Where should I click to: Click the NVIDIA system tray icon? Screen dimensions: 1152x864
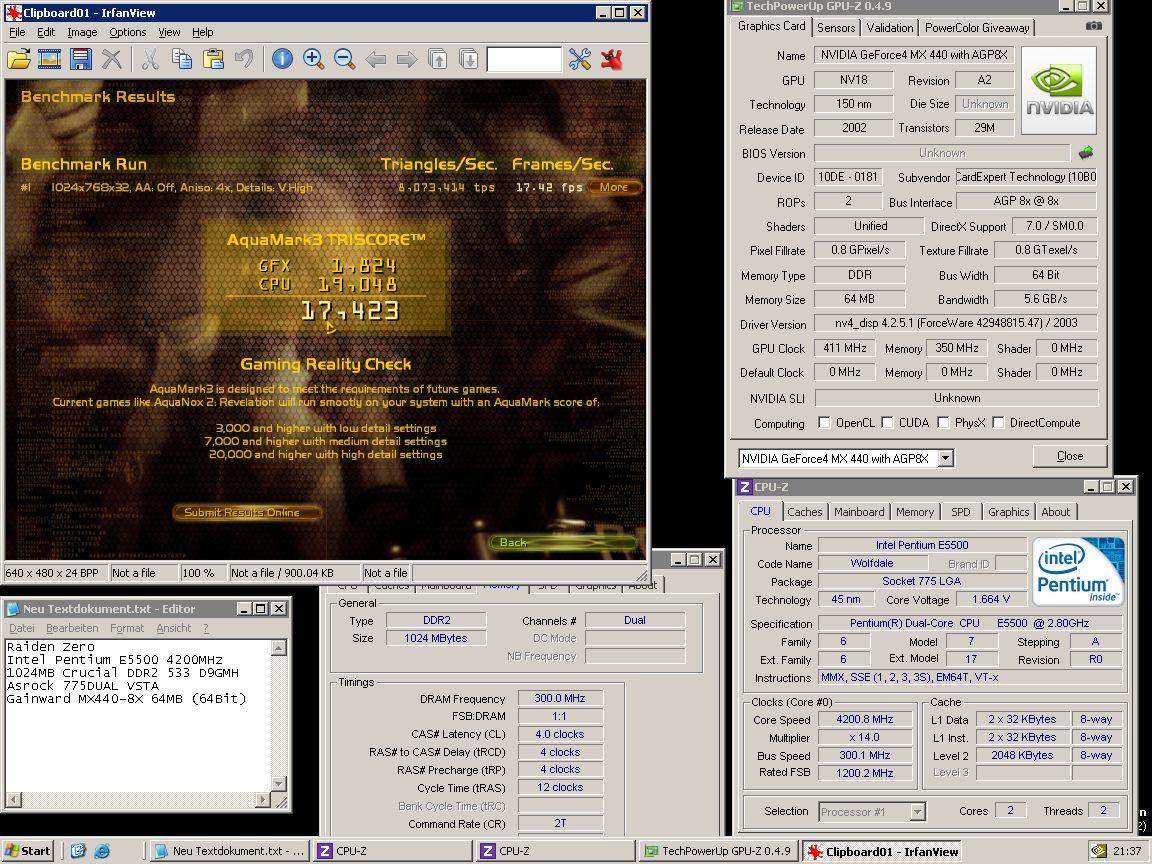tap(1098, 851)
